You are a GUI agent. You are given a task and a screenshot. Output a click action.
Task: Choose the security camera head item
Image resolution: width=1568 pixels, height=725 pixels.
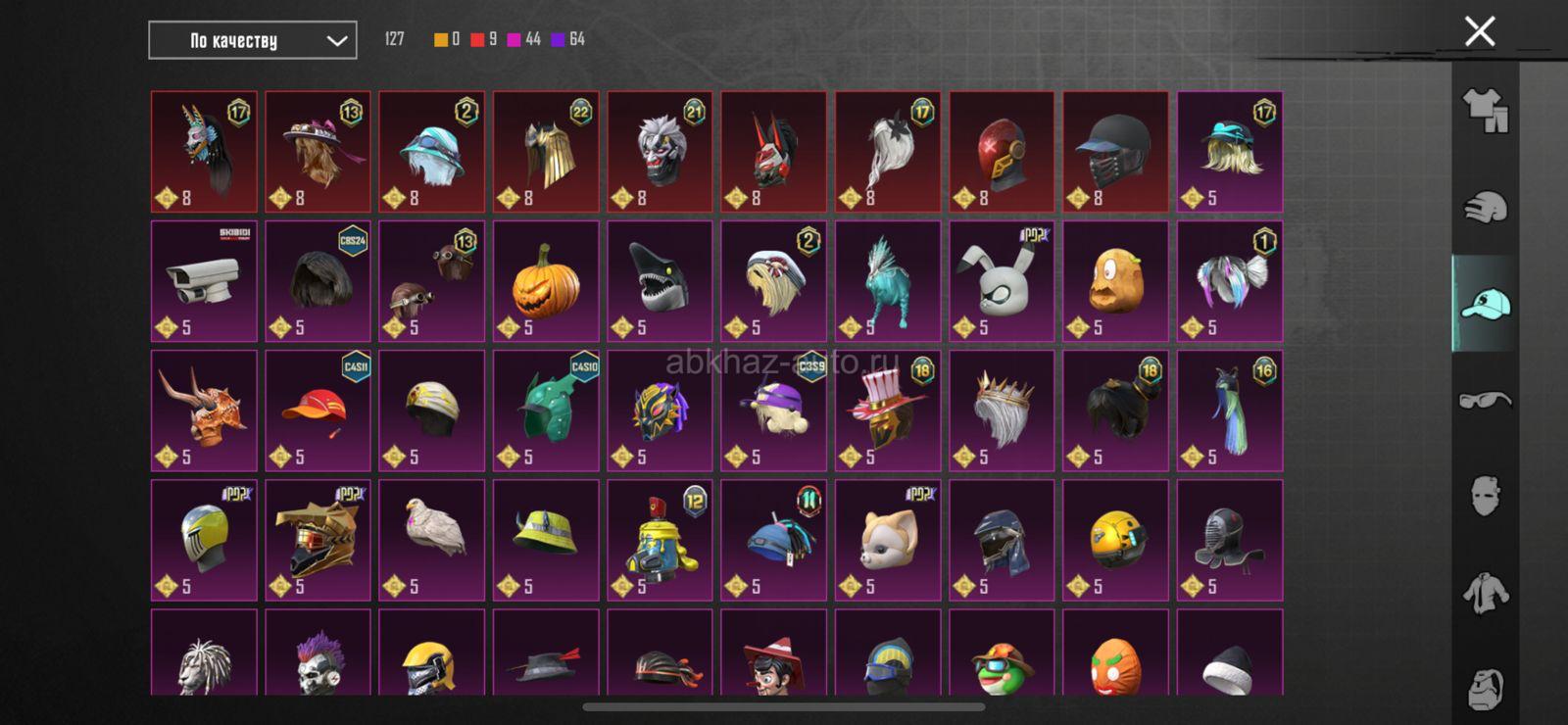[204, 281]
